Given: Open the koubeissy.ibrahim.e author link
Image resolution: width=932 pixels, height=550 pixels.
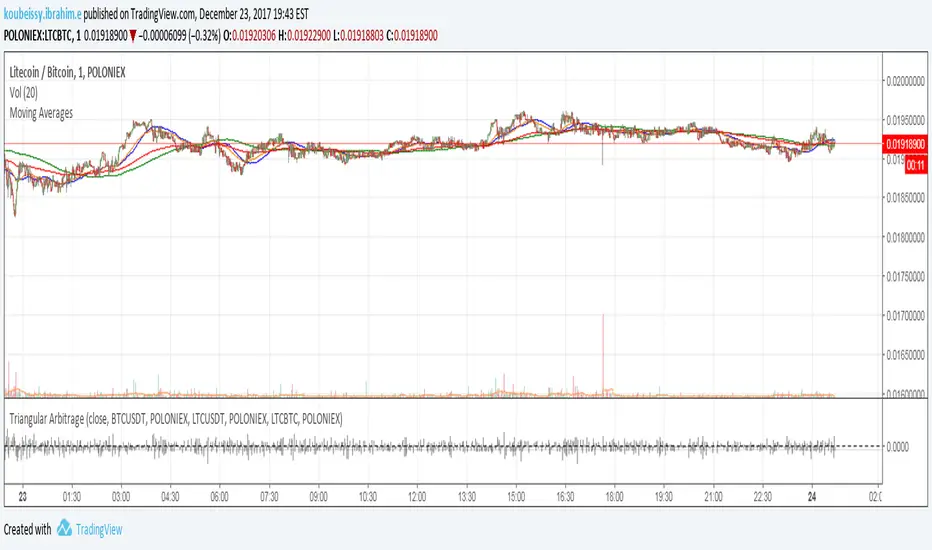Looking at the screenshot, I should (x=42, y=14).
